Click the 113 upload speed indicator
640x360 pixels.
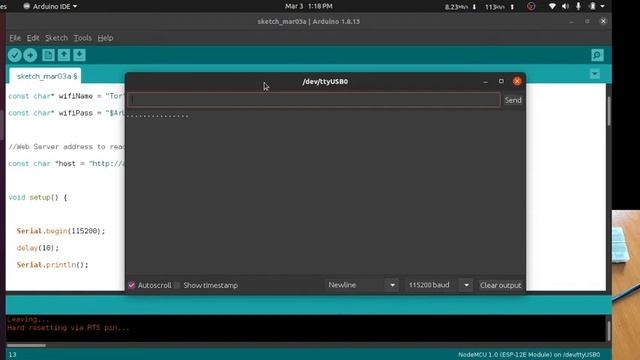499,7
